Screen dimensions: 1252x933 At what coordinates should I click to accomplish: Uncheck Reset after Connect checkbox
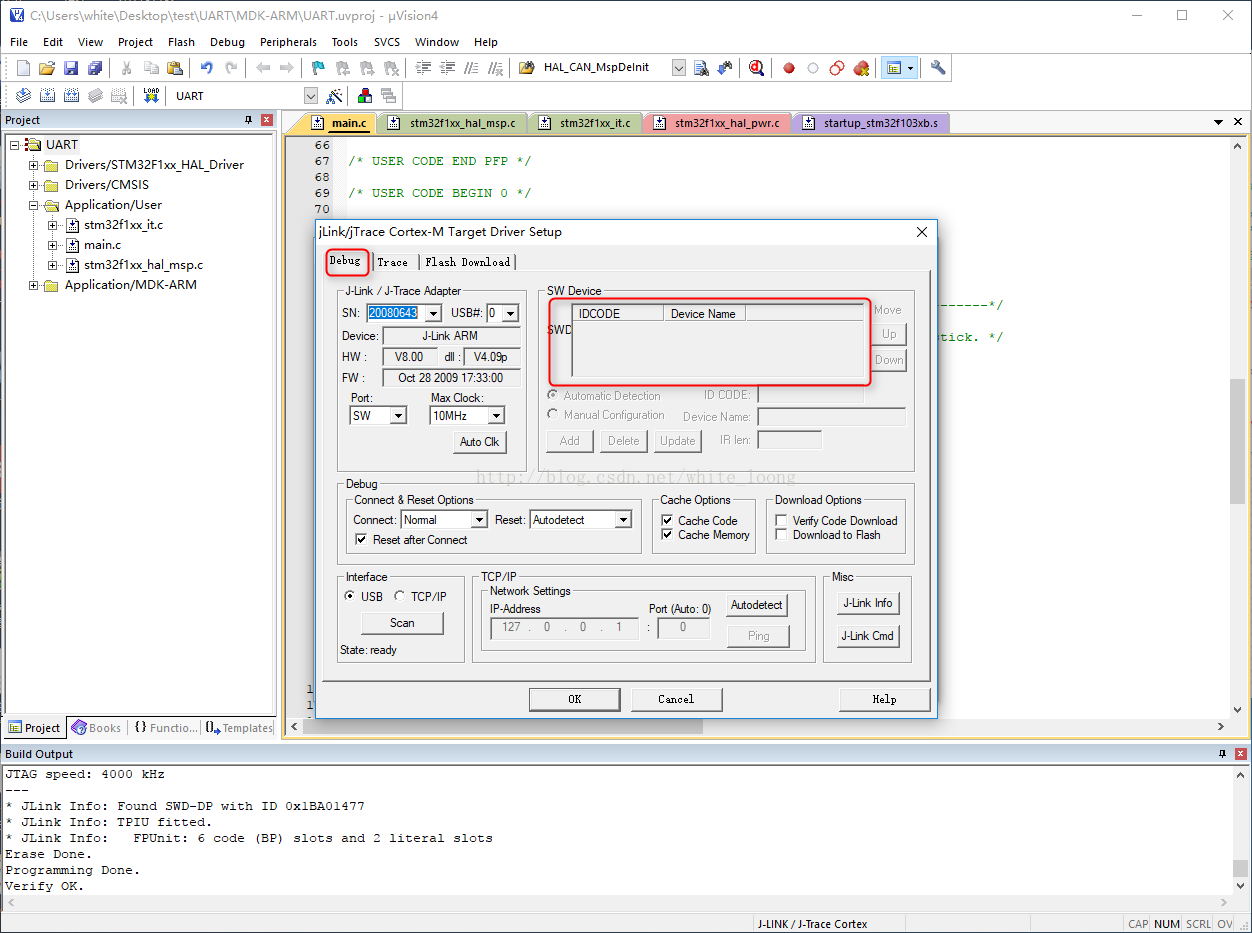point(361,540)
